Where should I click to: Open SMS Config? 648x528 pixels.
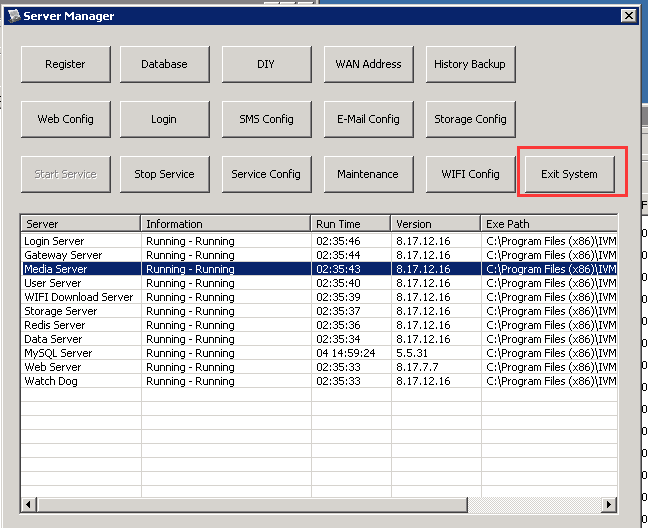[267, 119]
